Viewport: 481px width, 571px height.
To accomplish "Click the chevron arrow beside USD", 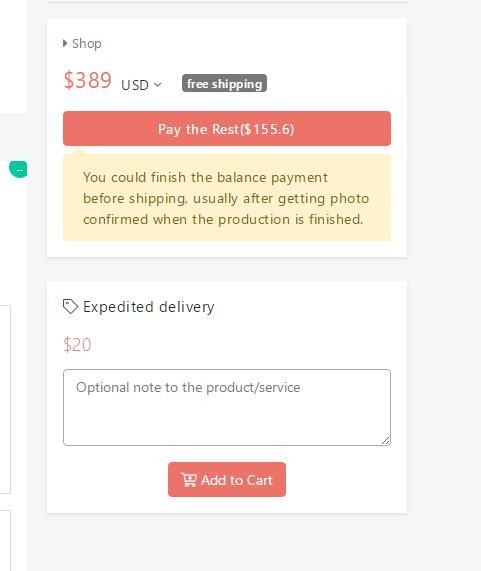I will (158, 85).
